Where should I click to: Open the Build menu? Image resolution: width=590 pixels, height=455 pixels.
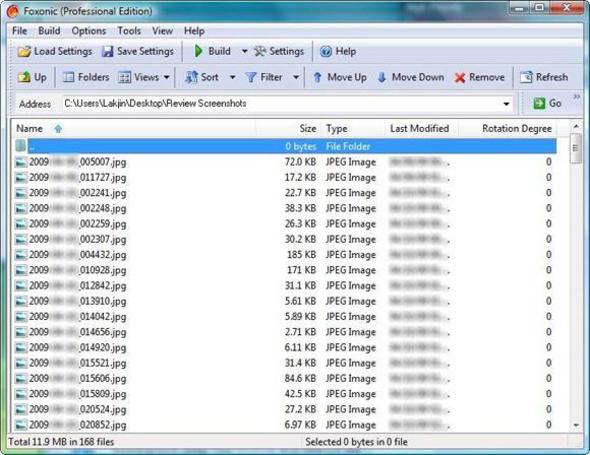[49, 31]
